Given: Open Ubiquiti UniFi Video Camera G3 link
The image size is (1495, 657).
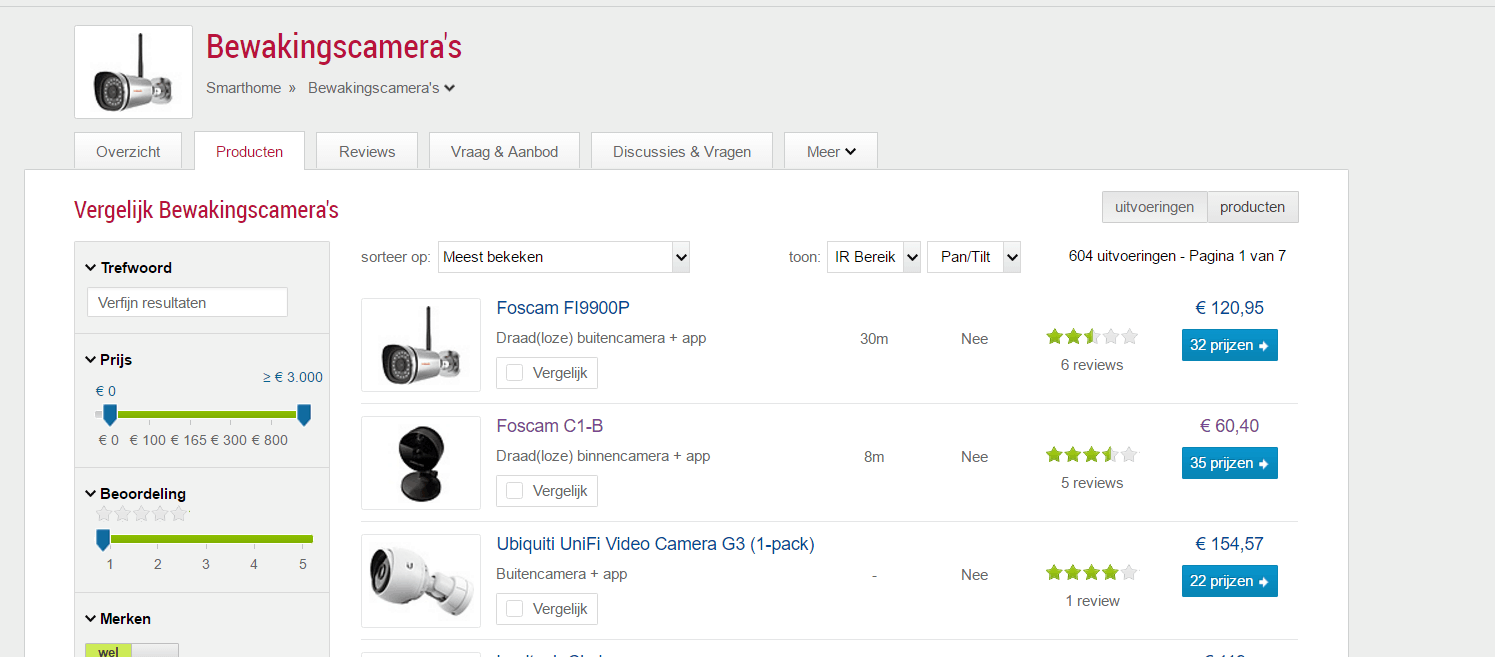Looking at the screenshot, I should 656,544.
